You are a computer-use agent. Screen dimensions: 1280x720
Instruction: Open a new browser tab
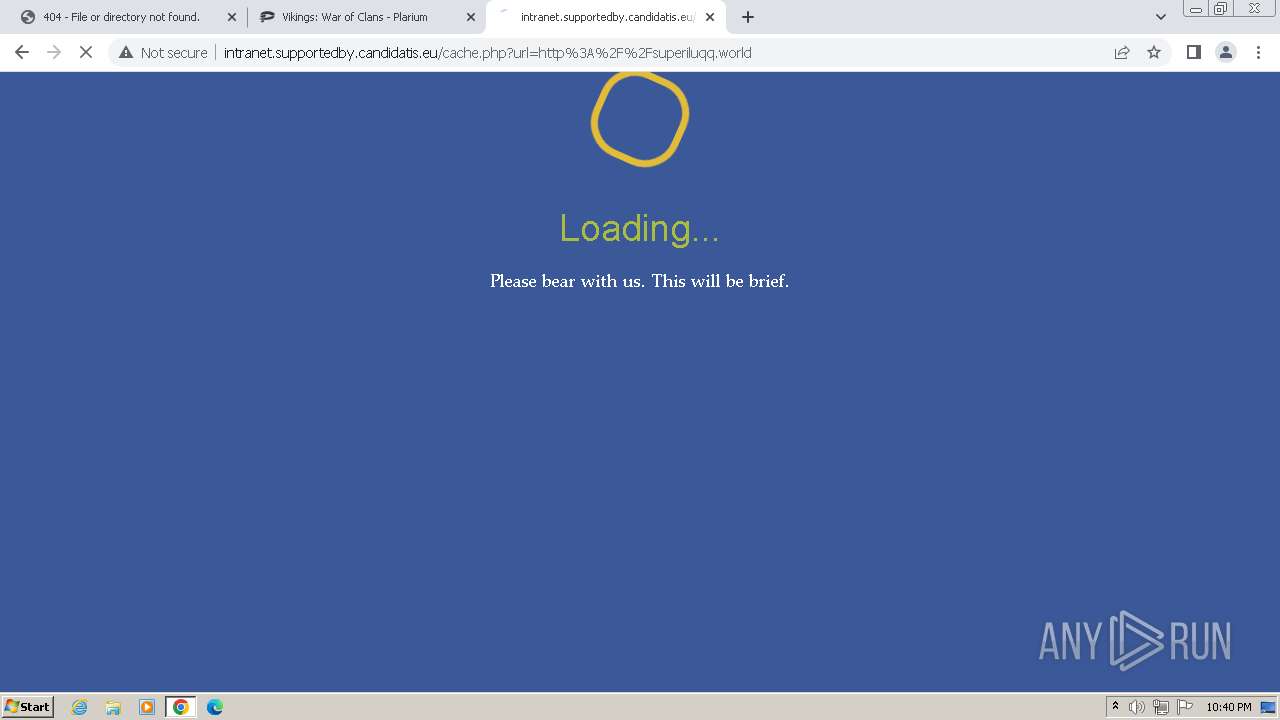coord(747,17)
